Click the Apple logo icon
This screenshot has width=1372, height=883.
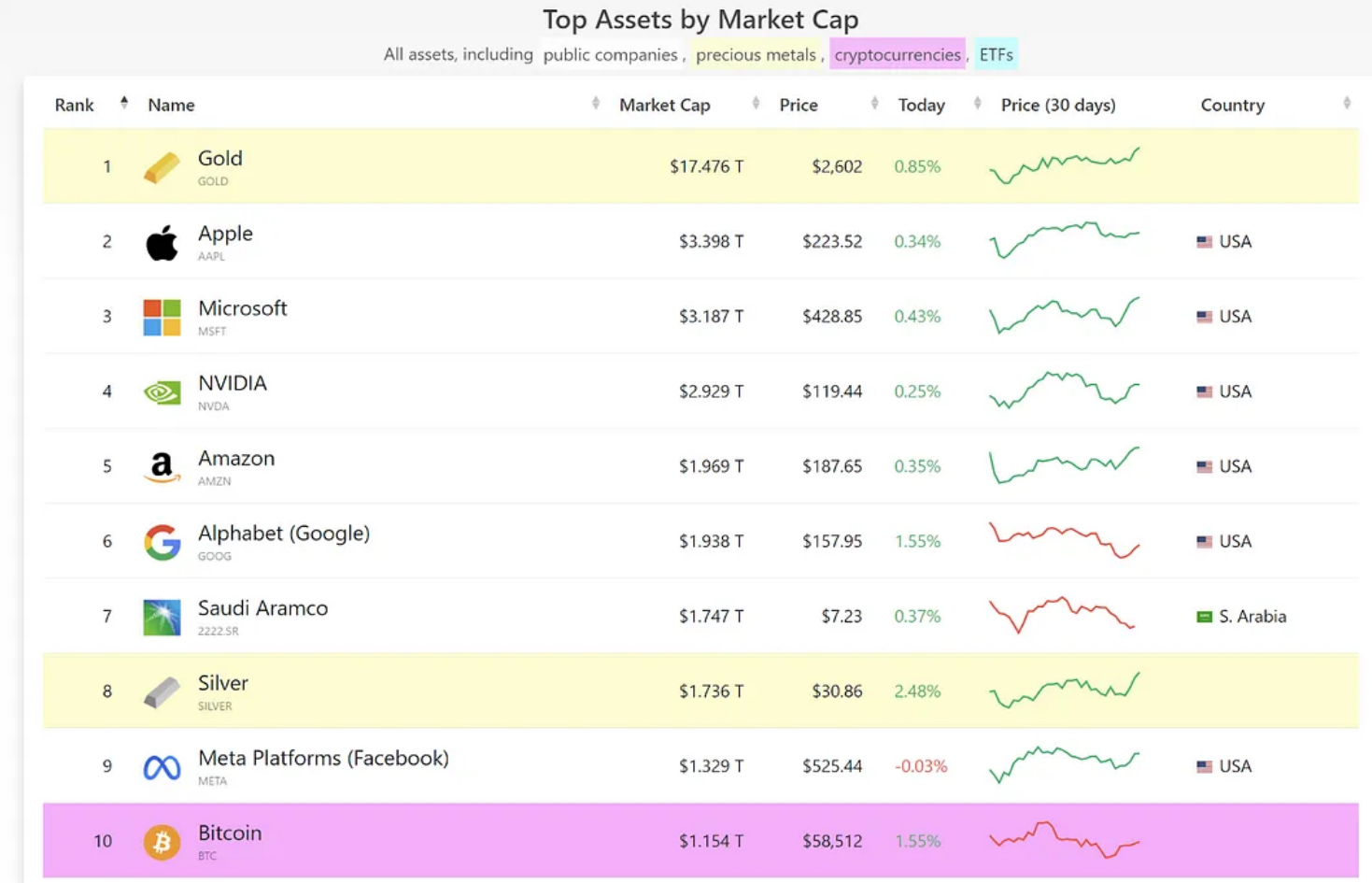[162, 243]
